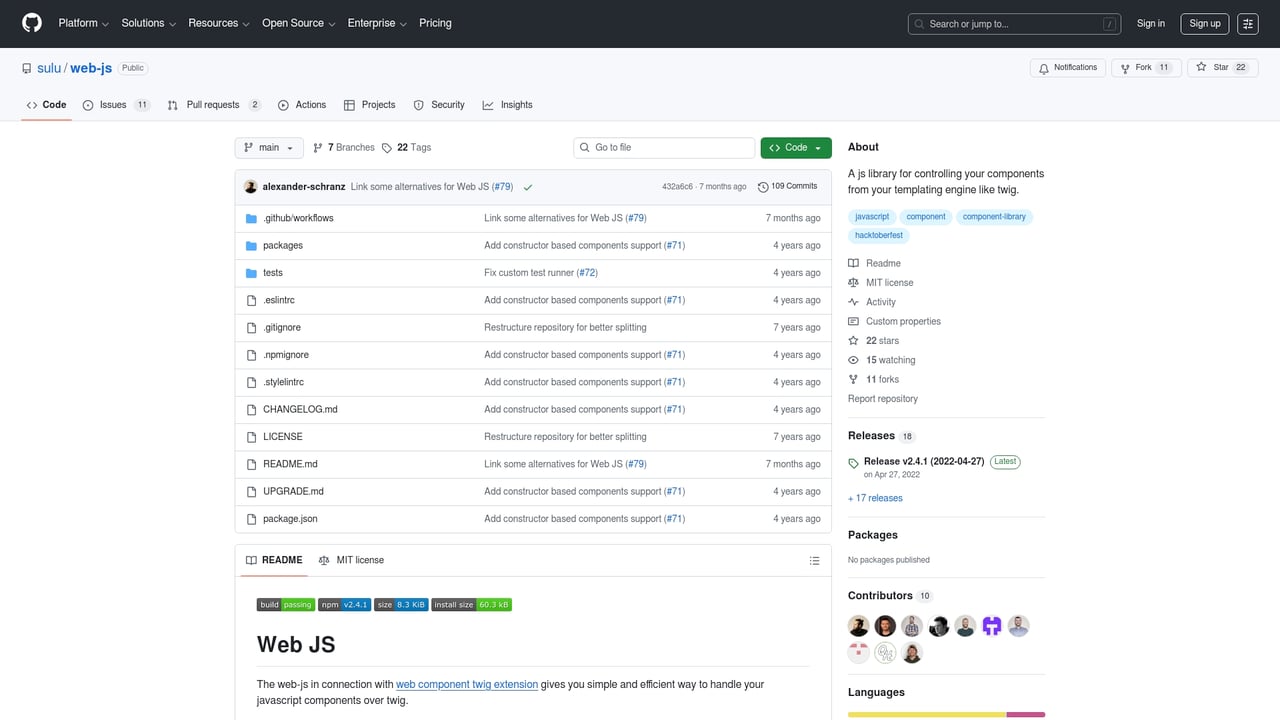
Task: Click the README outline list icon
Action: click(814, 561)
